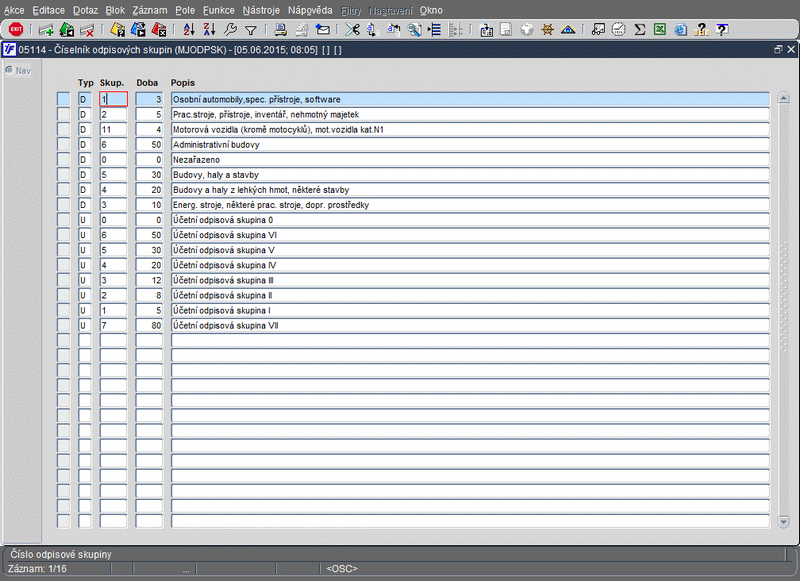
Task: Export to Excel via green icon
Action: click(x=660, y=30)
